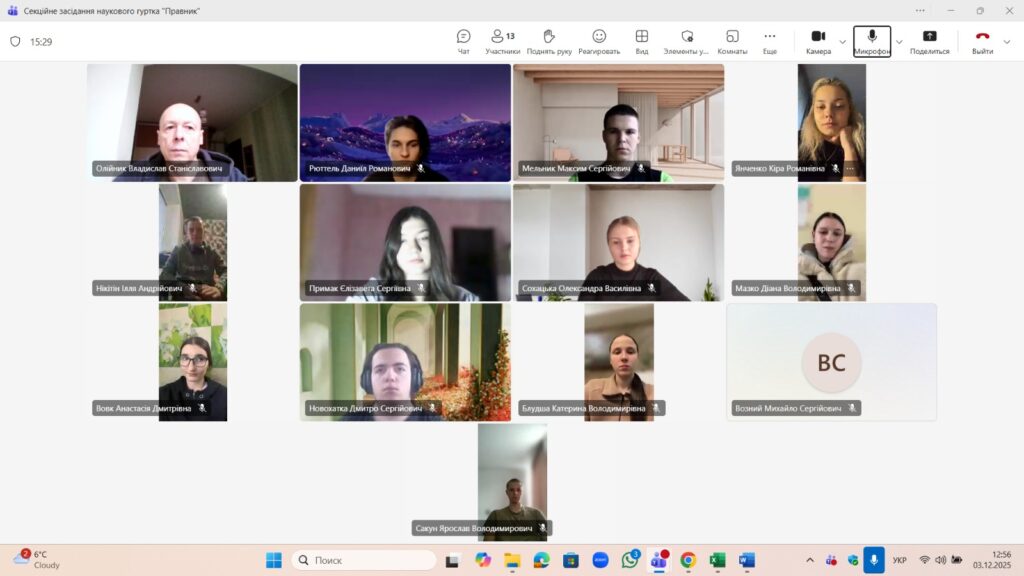Open more options on Янченко Кіра's tile
Screen dimensions: 1024x576
coord(850,169)
